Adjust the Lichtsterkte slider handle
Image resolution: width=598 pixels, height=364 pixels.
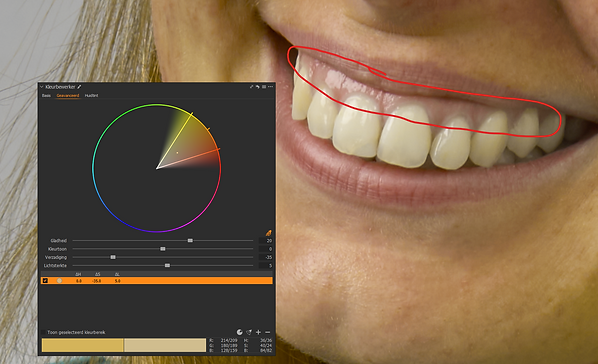pyautogui.click(x=167, y=265)
